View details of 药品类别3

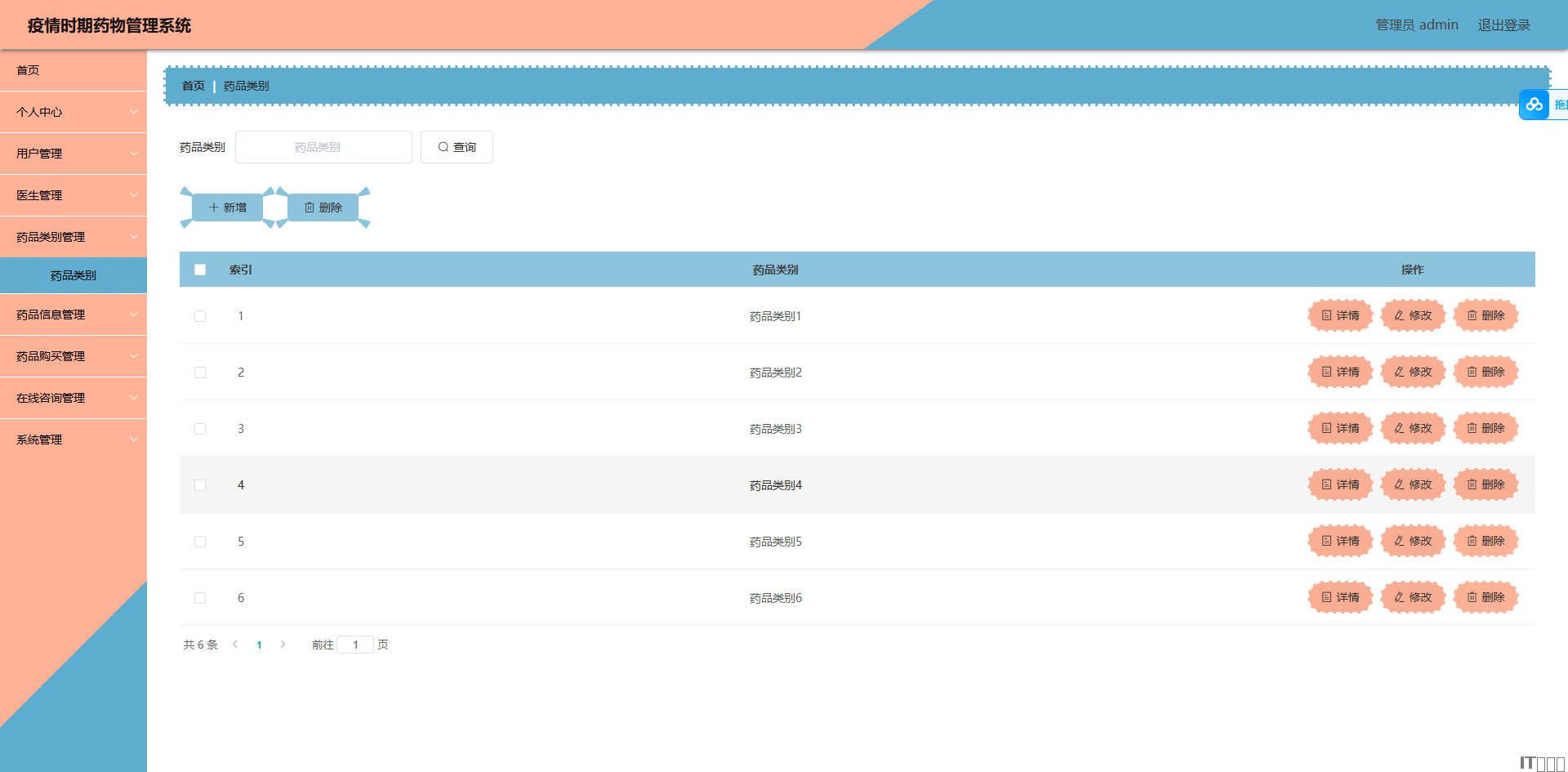pos(1340,428)
